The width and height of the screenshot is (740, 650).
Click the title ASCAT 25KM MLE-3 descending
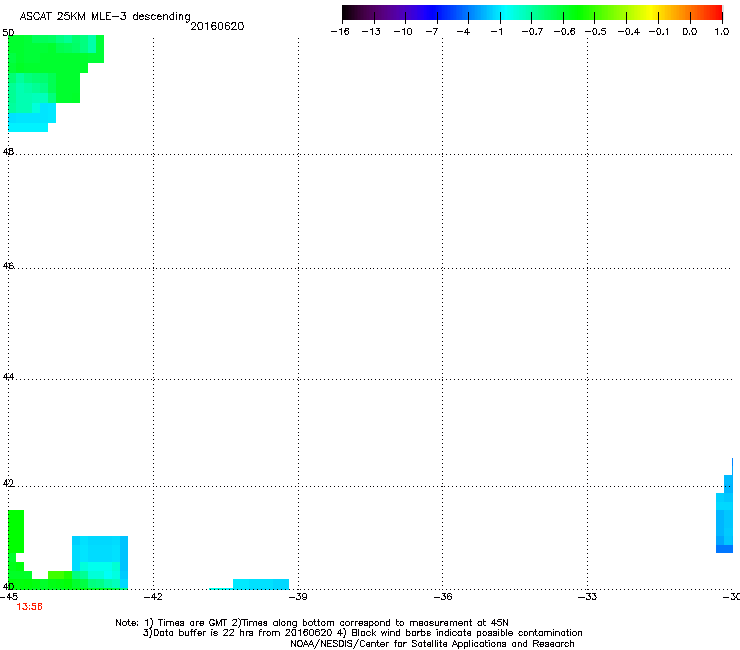click(x=105, y=16)
